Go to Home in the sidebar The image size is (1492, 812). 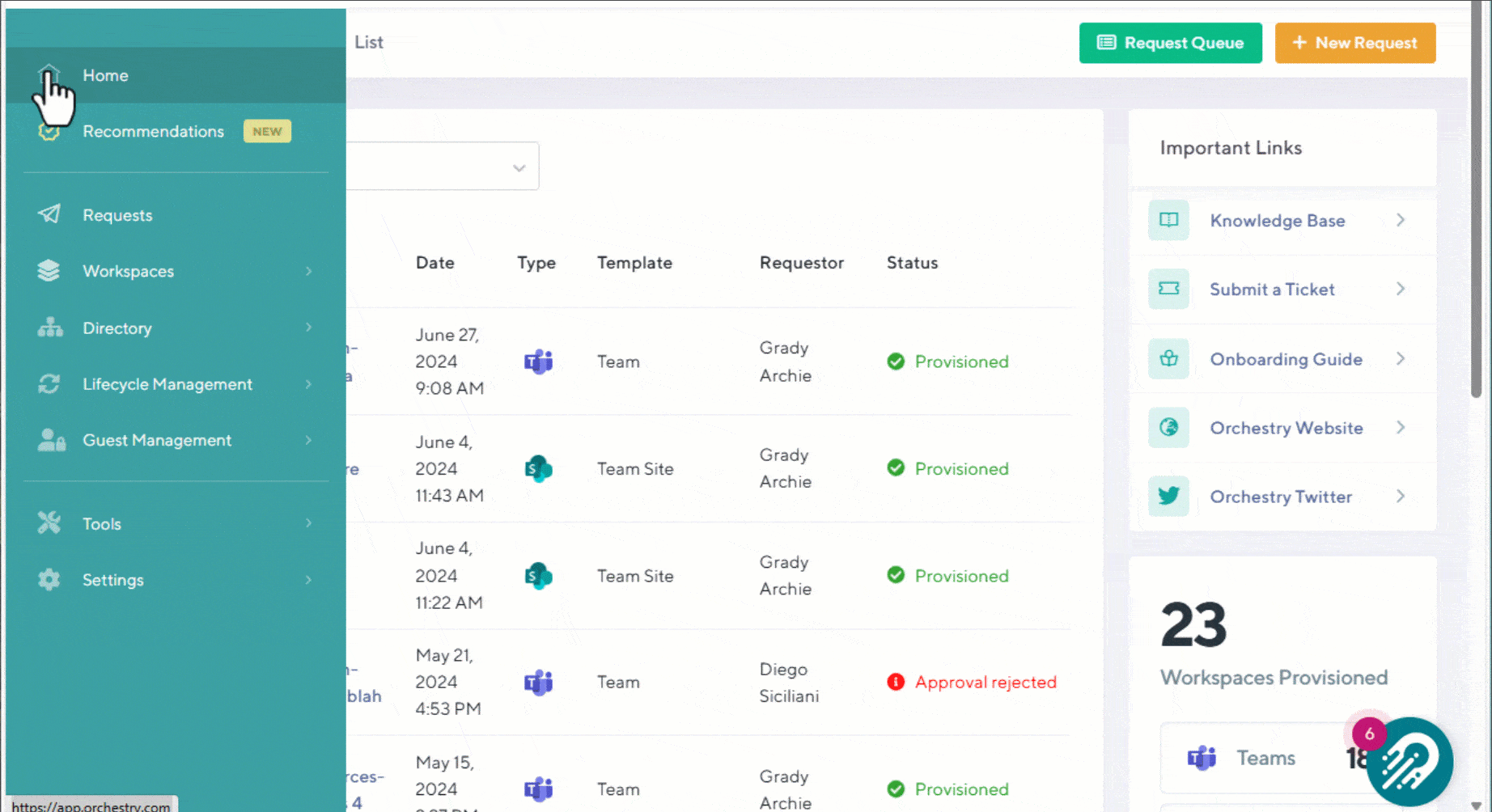pos(105,75)
